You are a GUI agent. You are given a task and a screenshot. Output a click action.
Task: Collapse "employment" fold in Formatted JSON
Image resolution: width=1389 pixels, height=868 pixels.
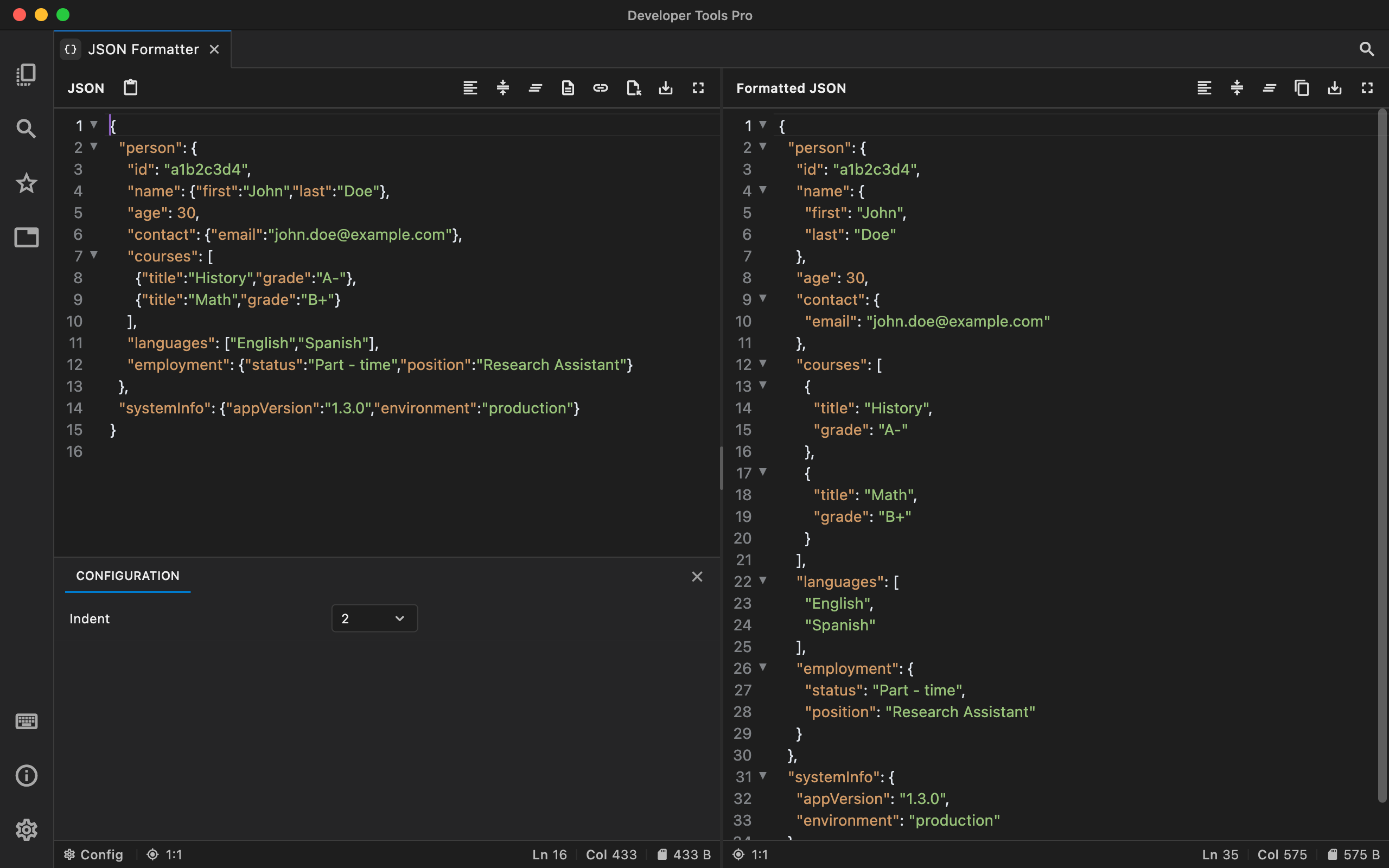click(763, 667)
